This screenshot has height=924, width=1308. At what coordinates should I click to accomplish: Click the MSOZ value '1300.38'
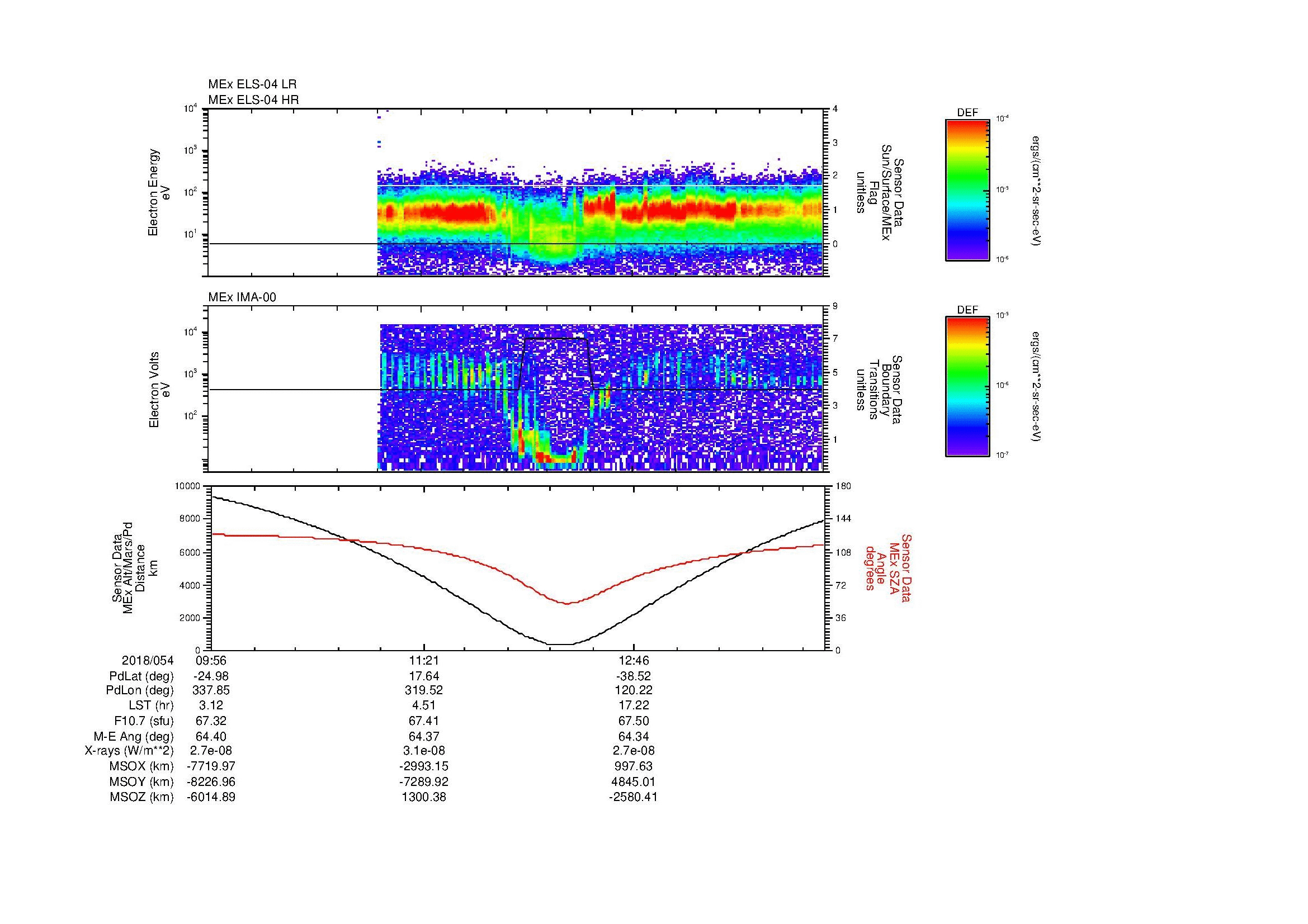[423, 798]
